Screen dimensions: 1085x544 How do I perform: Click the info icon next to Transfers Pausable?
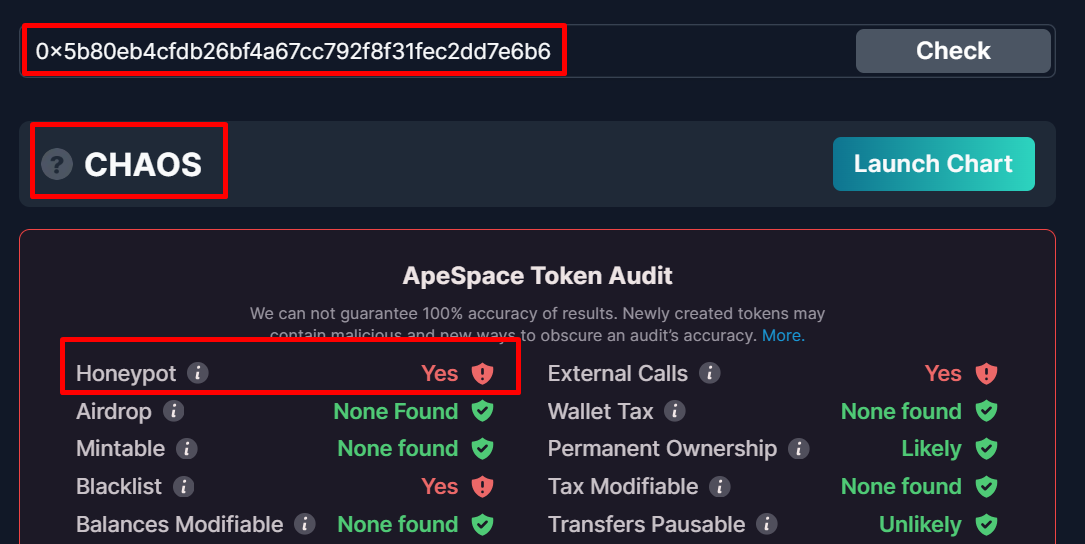tap(767, 524)
